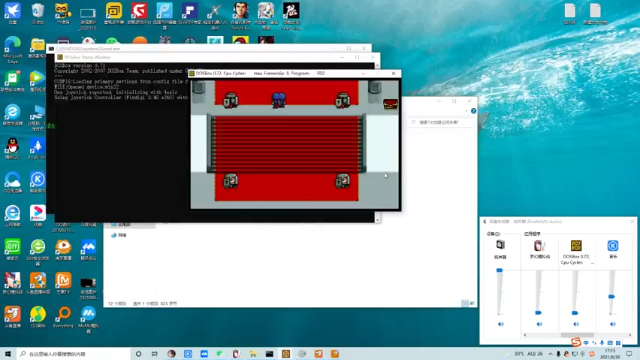Expand the File Explorer ribbon chevron
The image size is (640, 360).
[466, 111]
